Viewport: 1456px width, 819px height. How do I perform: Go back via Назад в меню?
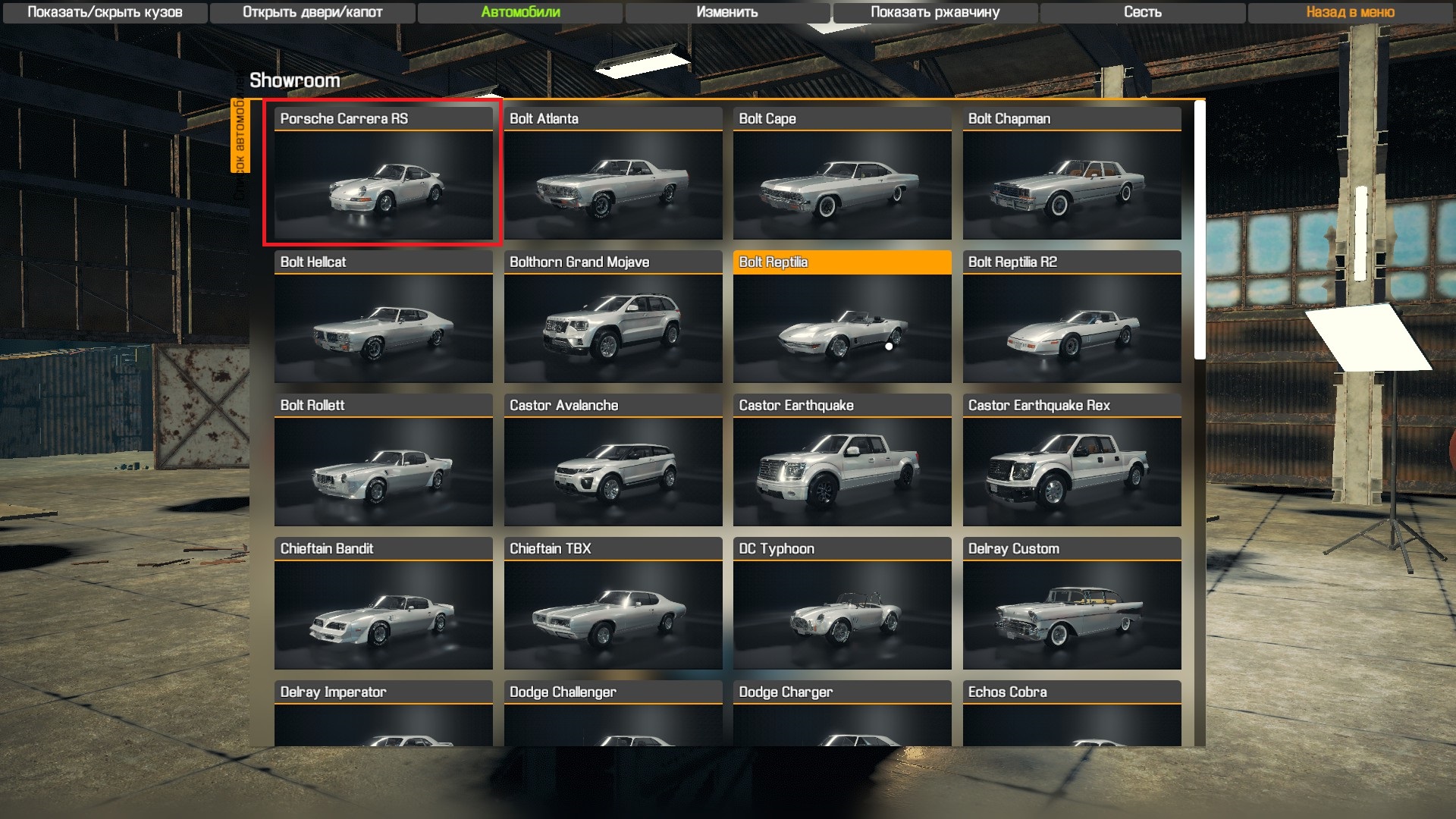(x=1350, y=12)
